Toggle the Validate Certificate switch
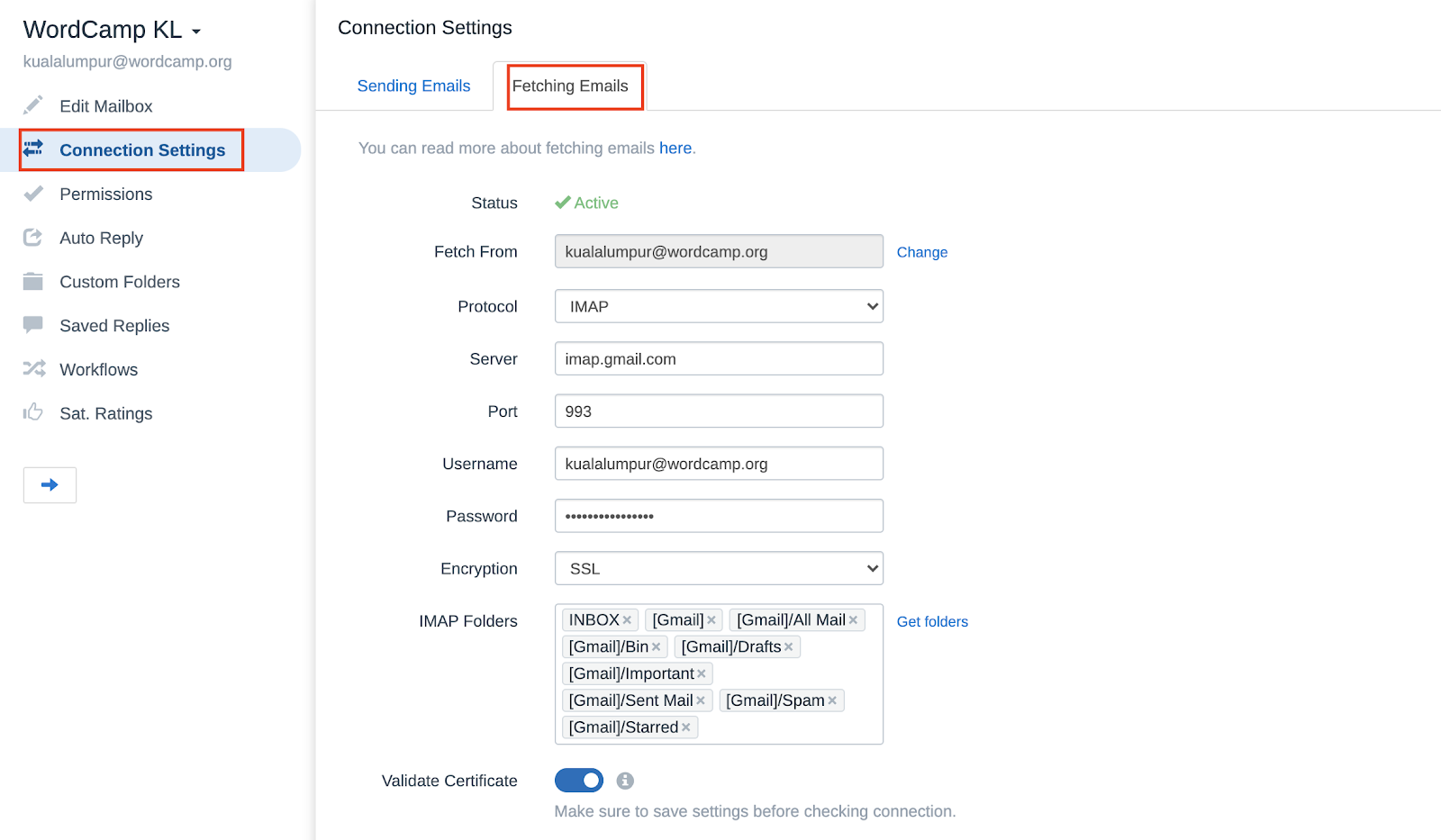 (579, 781)
